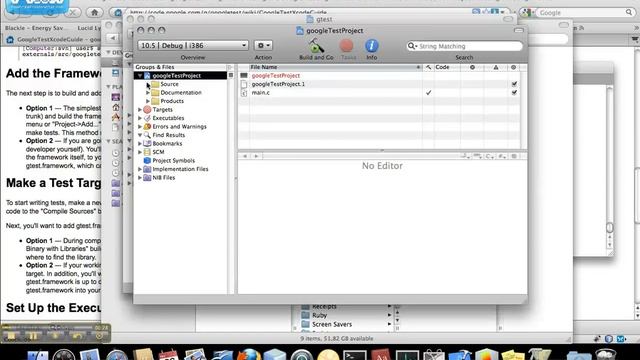
Task: Click the red Tasks stop icon
Action: (347, 45)
